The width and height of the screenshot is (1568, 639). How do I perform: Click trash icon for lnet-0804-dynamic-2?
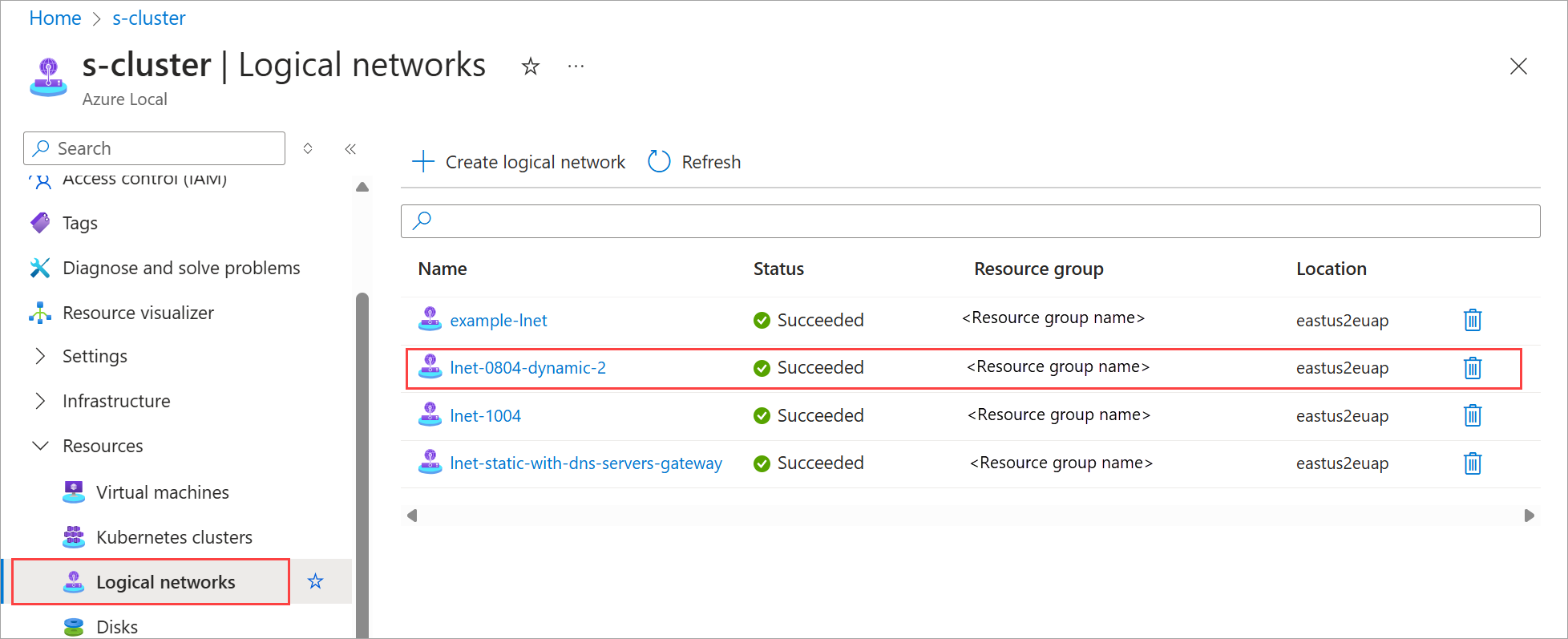tap(1472, 368)
